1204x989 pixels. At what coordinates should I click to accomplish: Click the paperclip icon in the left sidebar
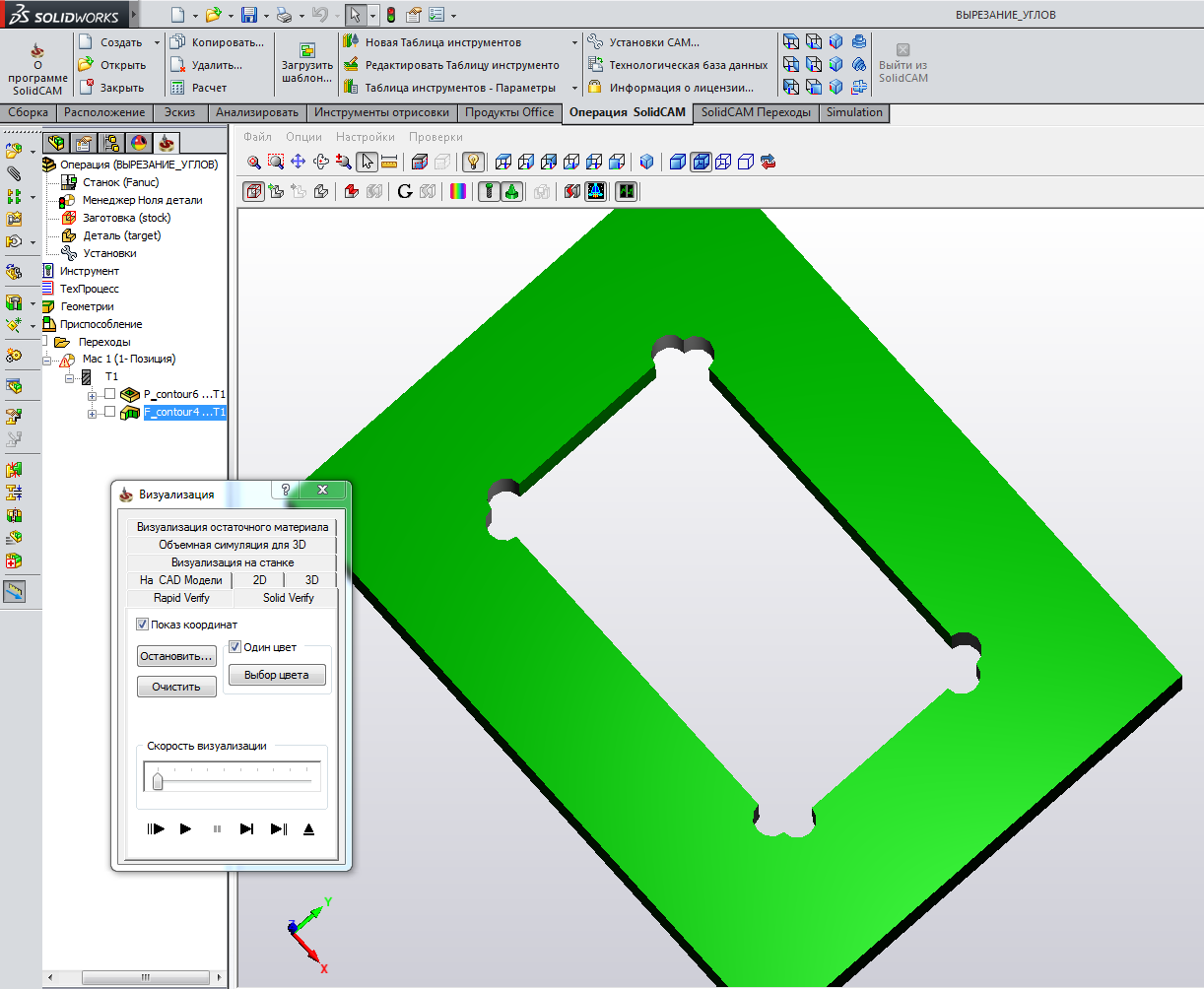click(x=14, y=172)
